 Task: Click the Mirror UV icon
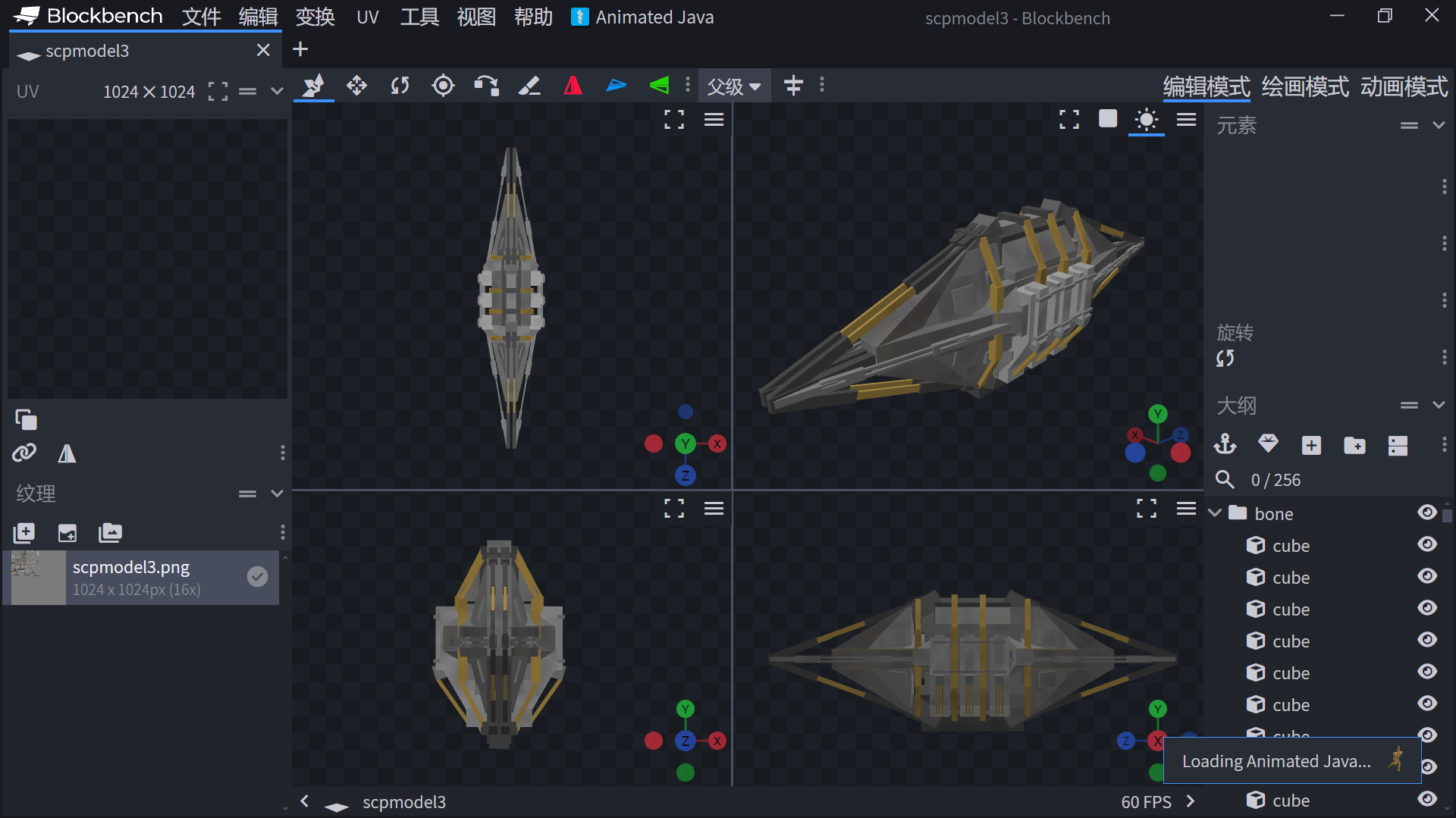[x=67, y=453]
